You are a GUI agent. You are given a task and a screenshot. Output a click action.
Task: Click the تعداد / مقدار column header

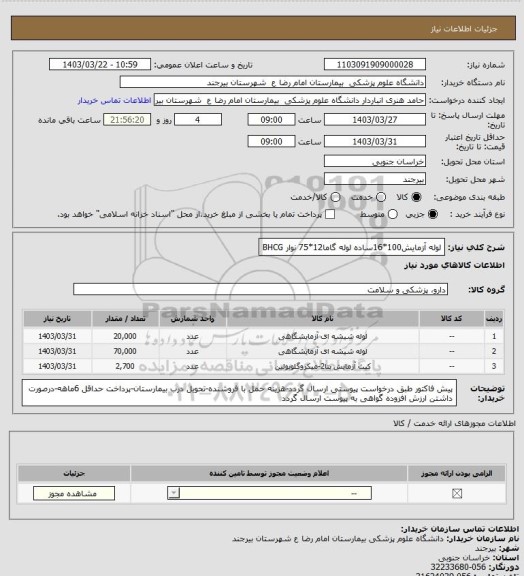point(125,319)
